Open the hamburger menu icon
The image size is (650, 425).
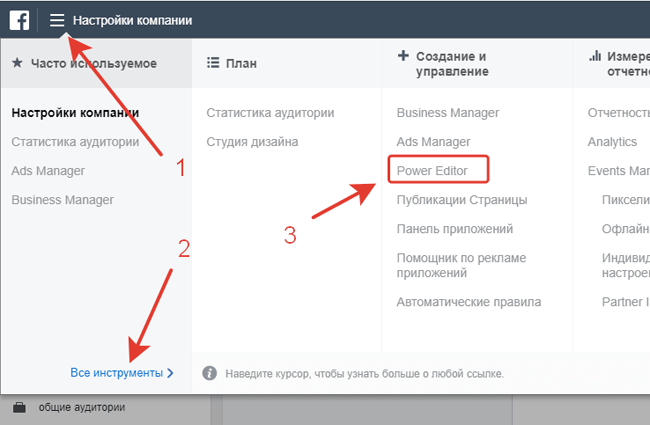57,20
